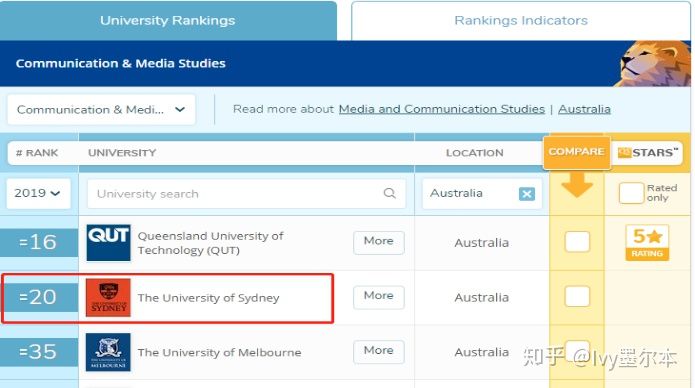Switch to the University Rankings tab

[168, 20]
